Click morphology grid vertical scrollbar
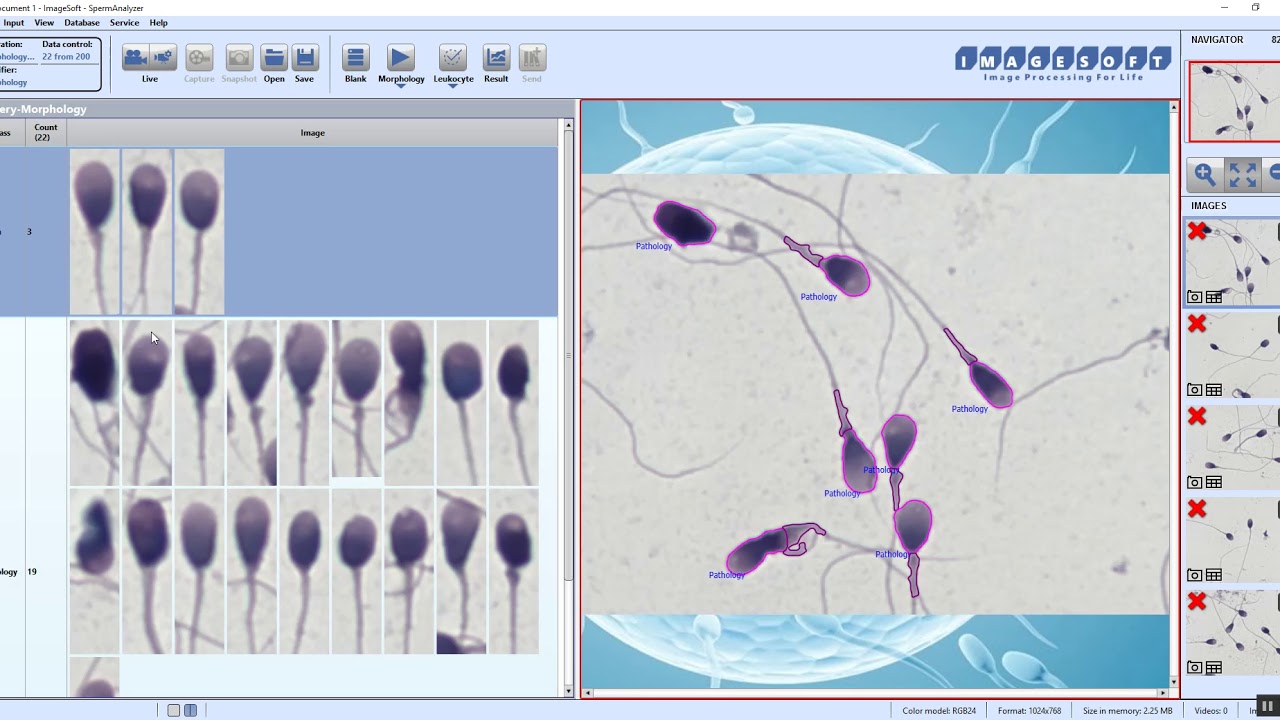The height and width of the screenshot is (720, 1280). click(x=568, y=355)
